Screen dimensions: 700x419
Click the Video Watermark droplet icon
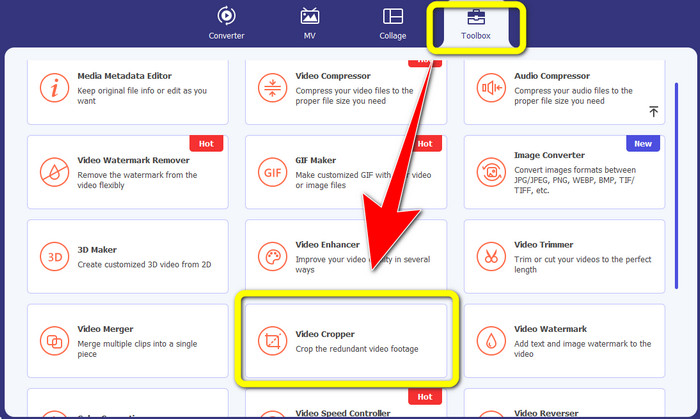[491, 341]
